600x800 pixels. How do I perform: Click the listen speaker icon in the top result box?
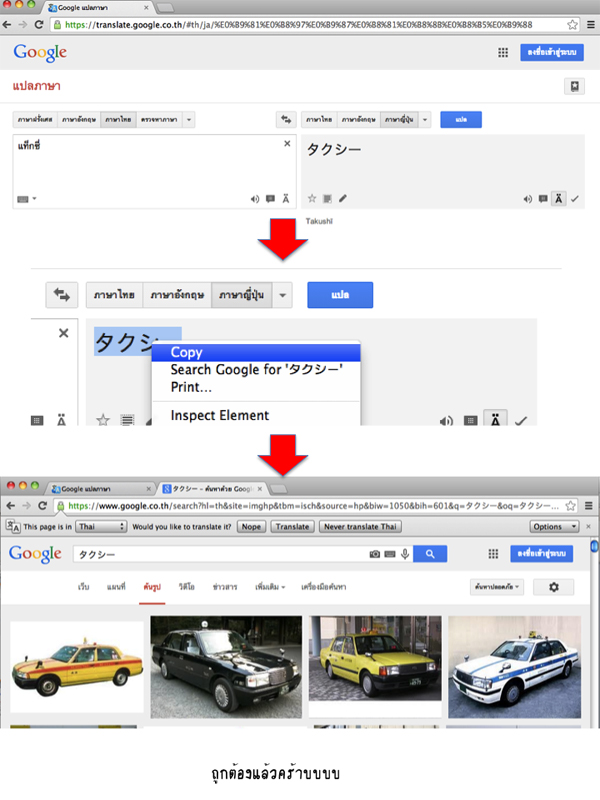pos(528,198)
